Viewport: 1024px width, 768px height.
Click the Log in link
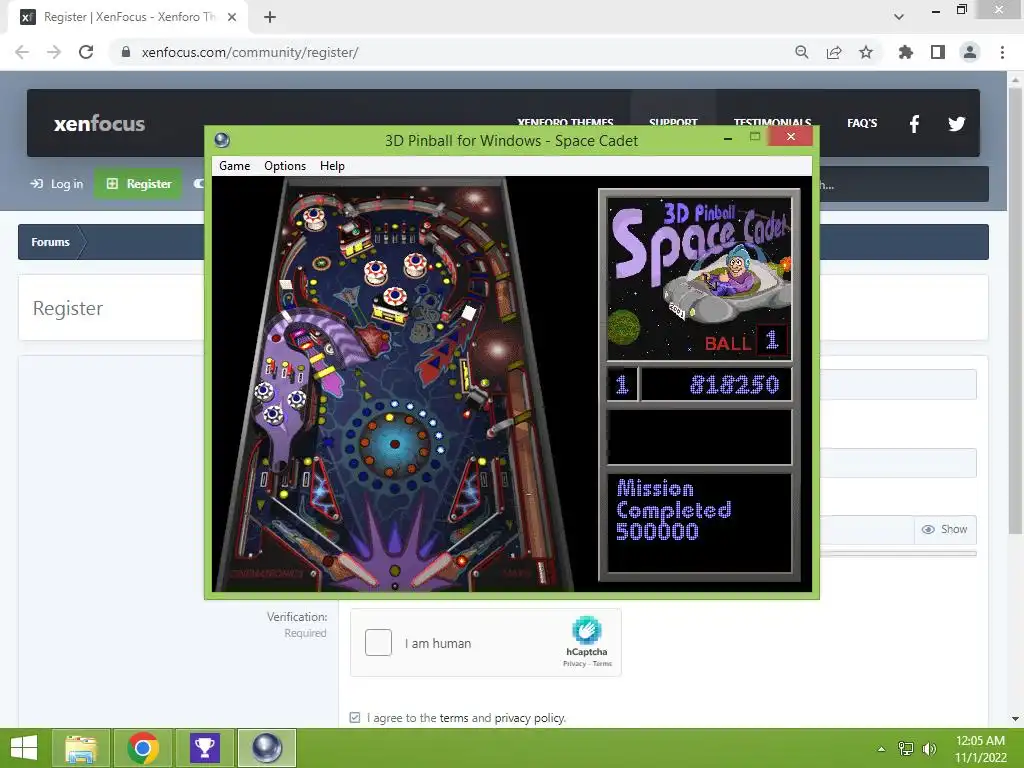[57, 184]
